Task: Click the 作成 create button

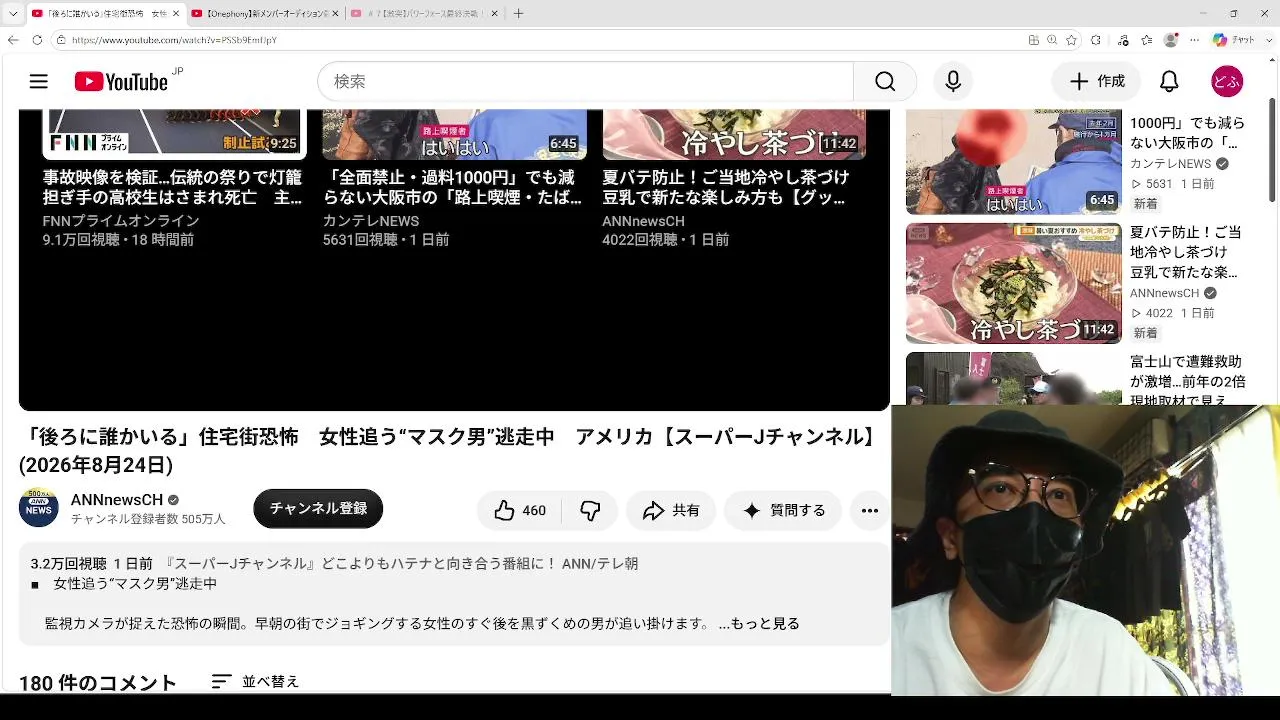Action: (x=1097, y=82)
